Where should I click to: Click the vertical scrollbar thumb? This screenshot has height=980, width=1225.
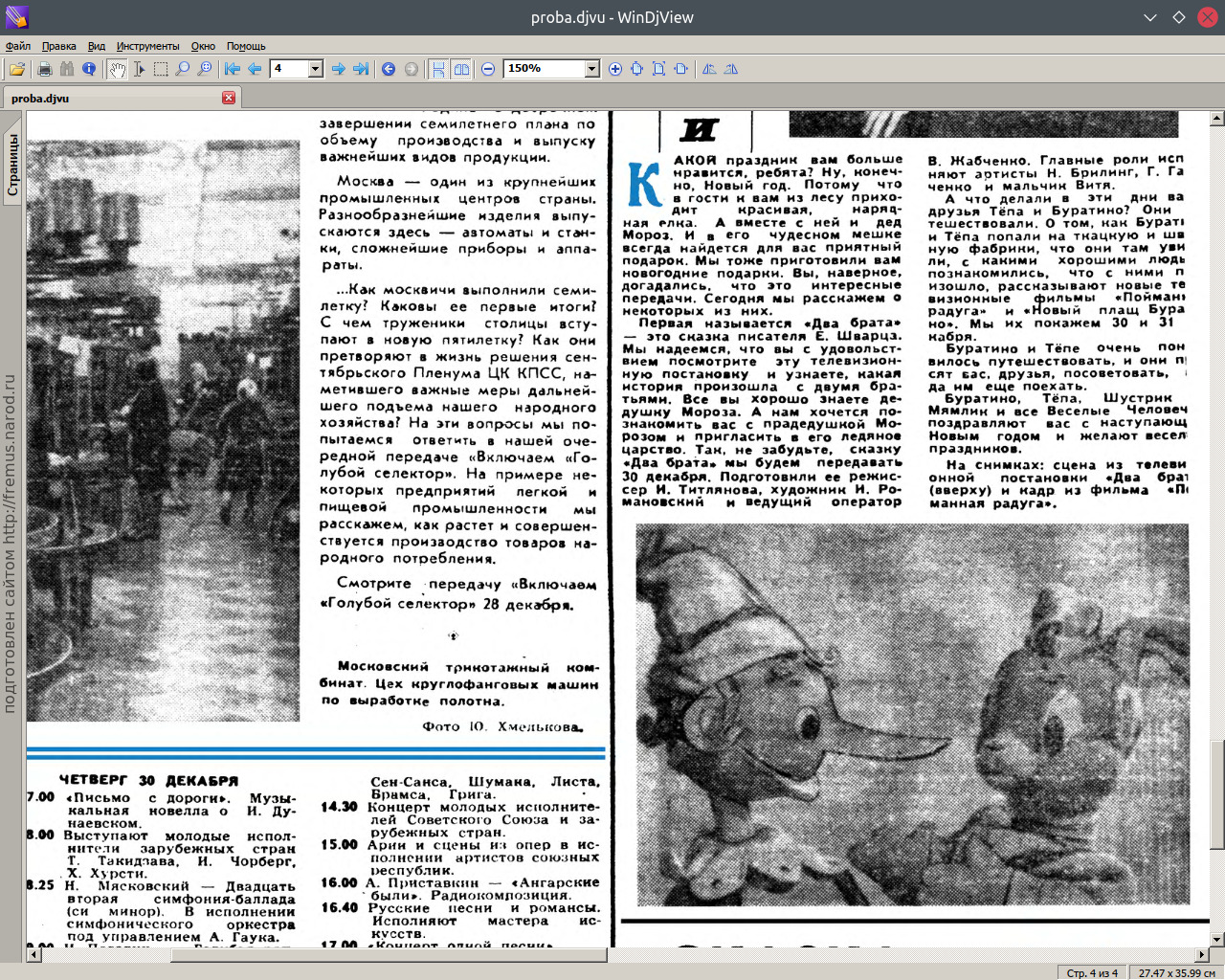[1216, 794]
